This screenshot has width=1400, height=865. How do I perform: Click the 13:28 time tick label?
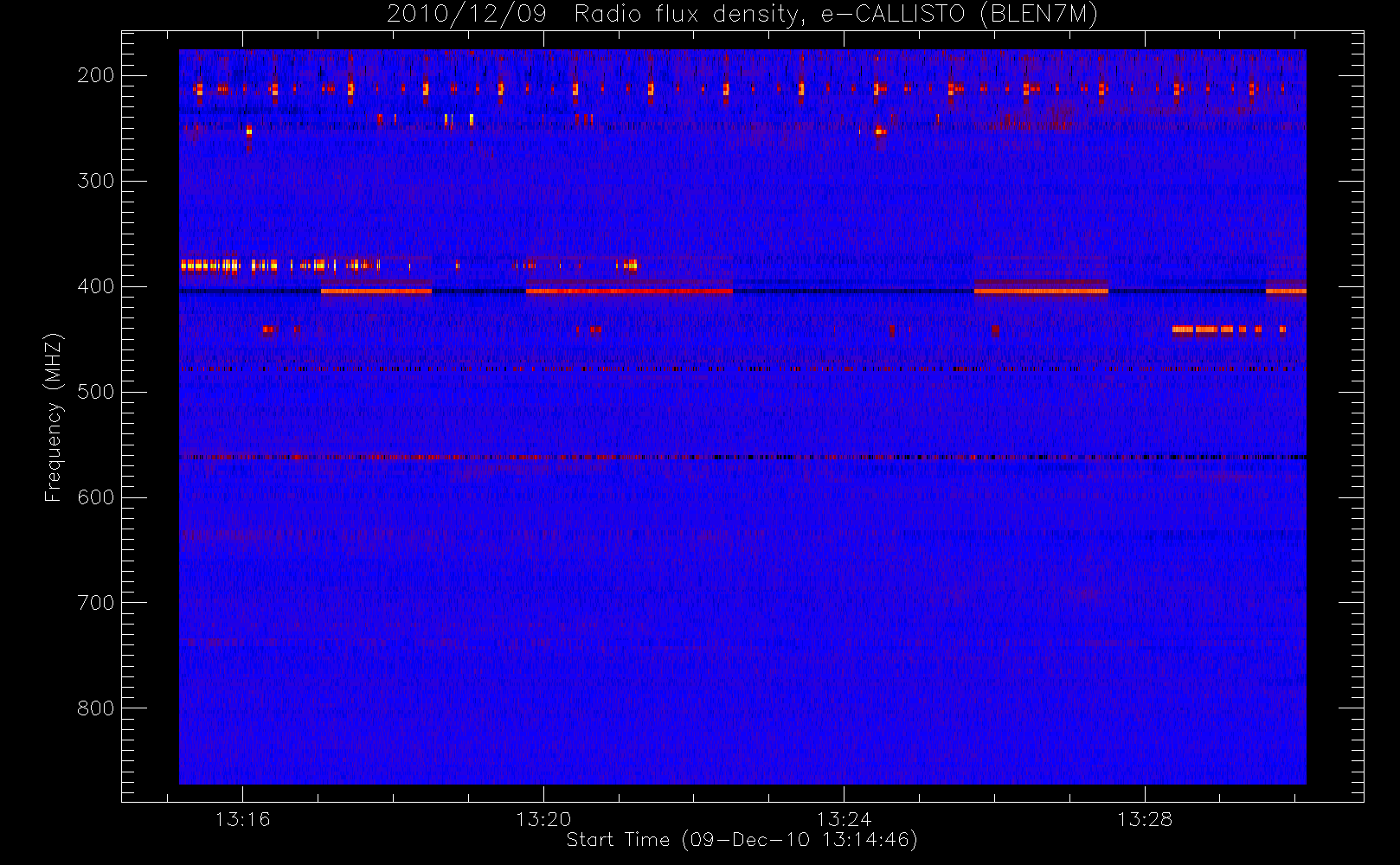tap(1145, 819)
